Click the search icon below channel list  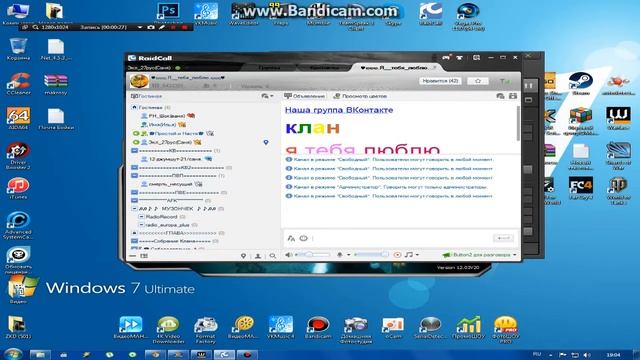coord(272,256)
